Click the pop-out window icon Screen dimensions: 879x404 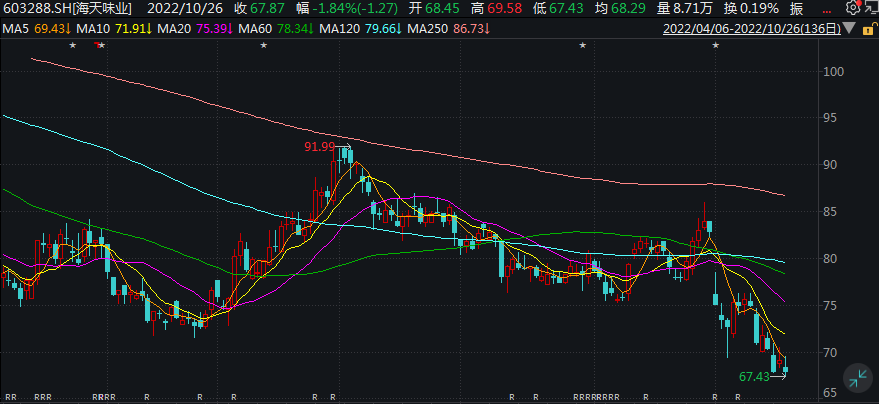click(x=871, y=8)
